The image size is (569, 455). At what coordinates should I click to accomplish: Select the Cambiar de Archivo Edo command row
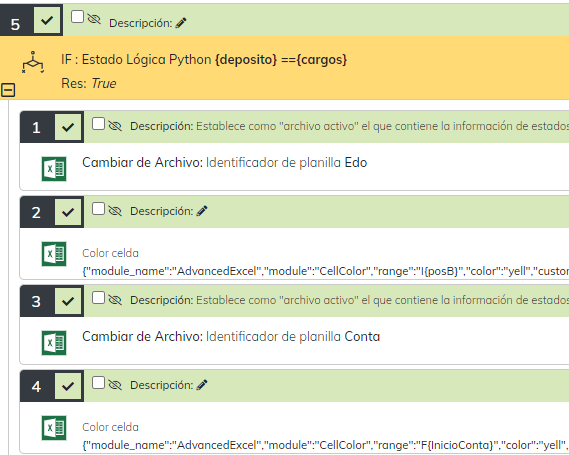click(x=294, y=166)
